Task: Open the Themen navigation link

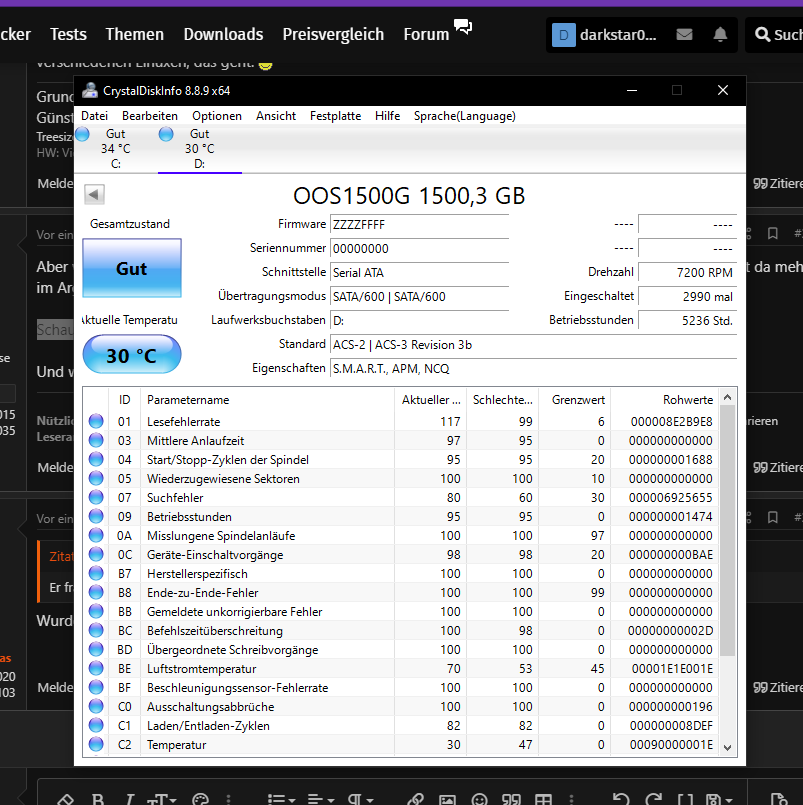Action: (135, 34)
